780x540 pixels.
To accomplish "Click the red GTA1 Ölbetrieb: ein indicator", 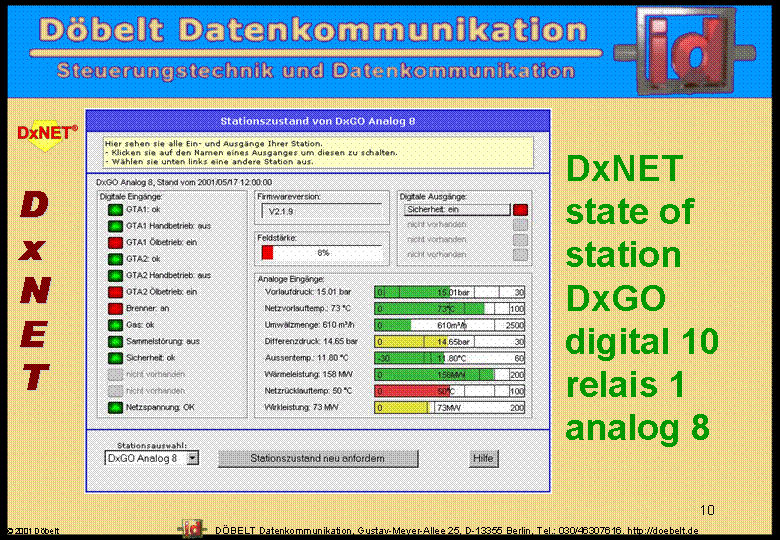I will pos(115,243).
